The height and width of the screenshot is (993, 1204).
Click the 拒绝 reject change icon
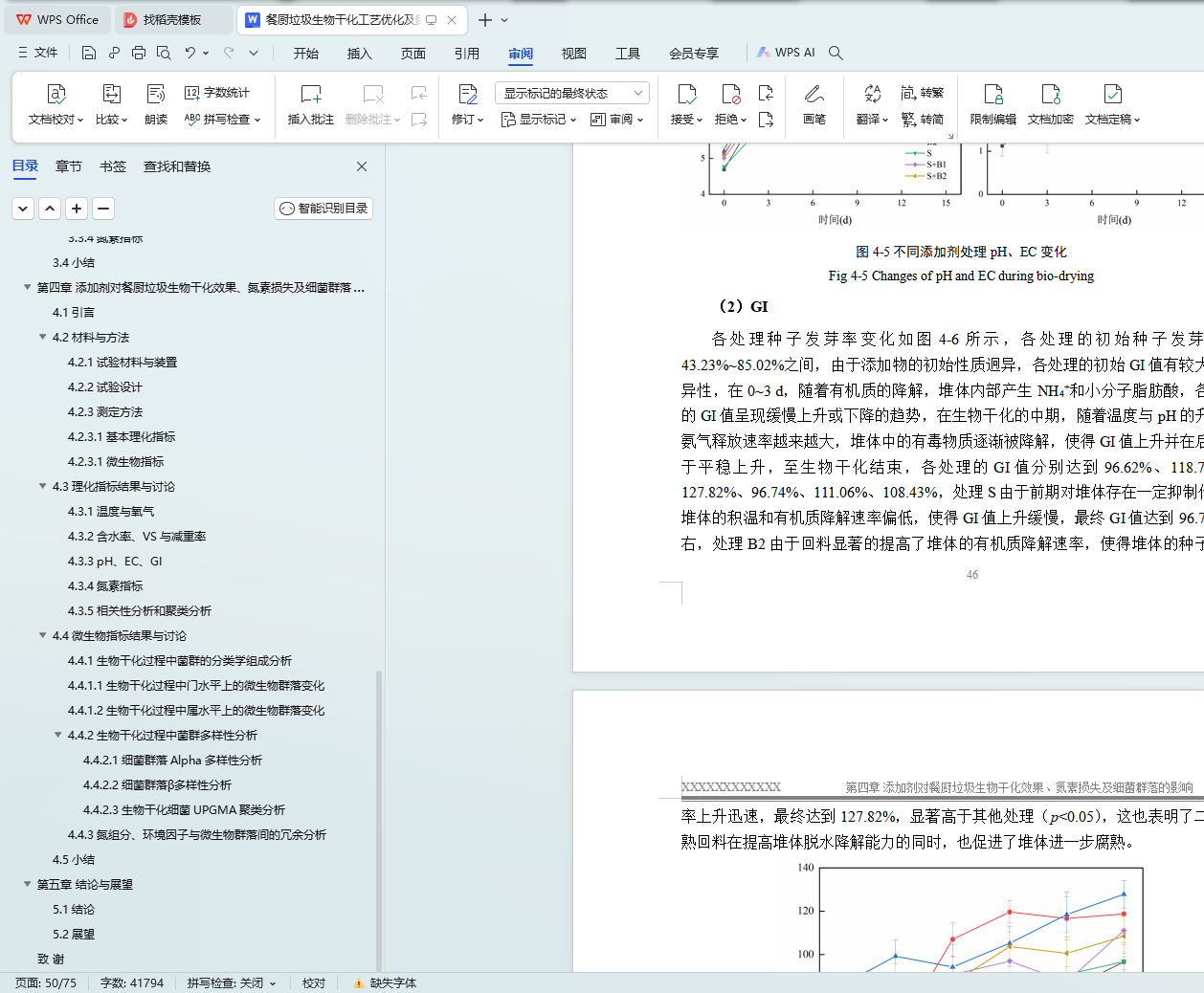coord(731,94)
